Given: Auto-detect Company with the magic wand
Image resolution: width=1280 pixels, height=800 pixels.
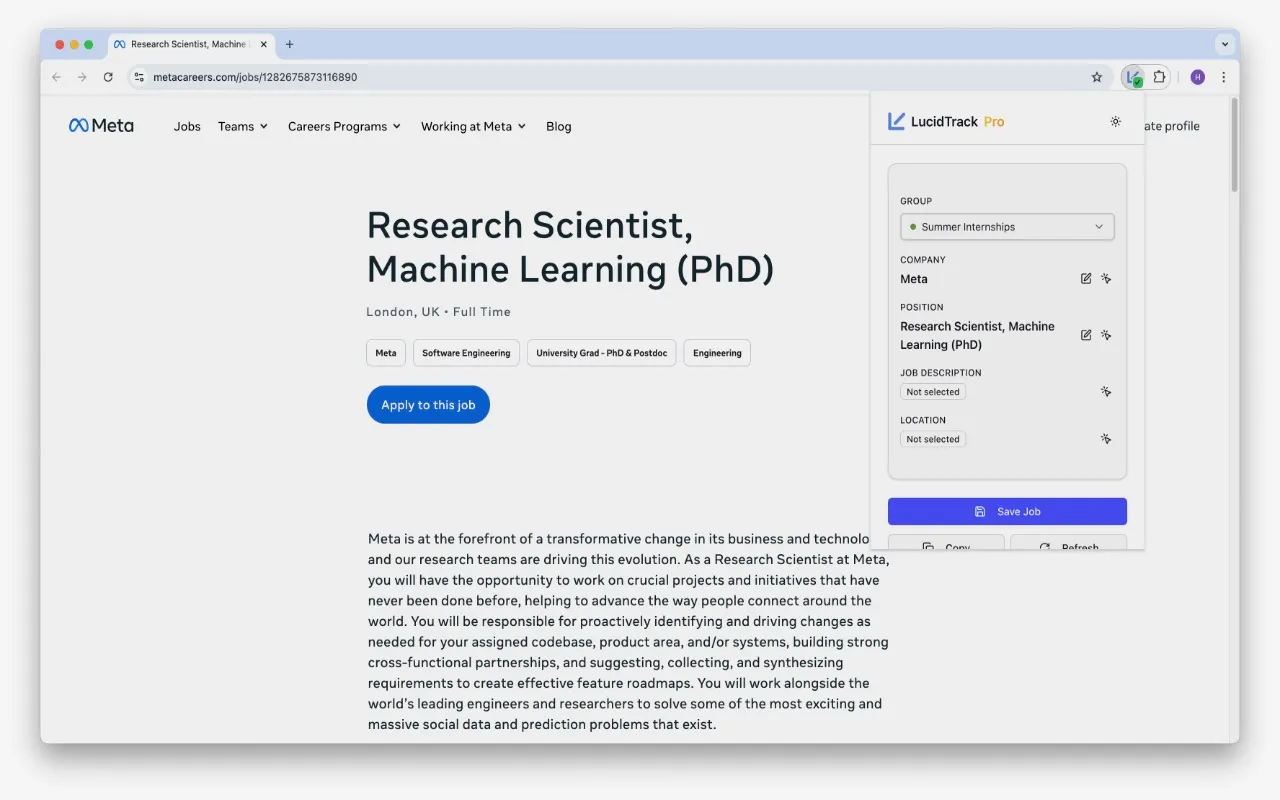Looking at the screenshot, I should (x=1106, y=279).
